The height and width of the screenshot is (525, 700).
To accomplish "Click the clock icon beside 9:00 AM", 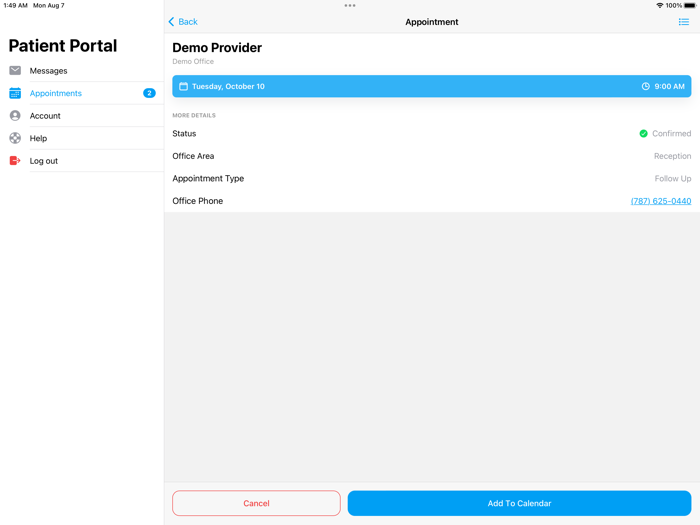I will 646,86.
